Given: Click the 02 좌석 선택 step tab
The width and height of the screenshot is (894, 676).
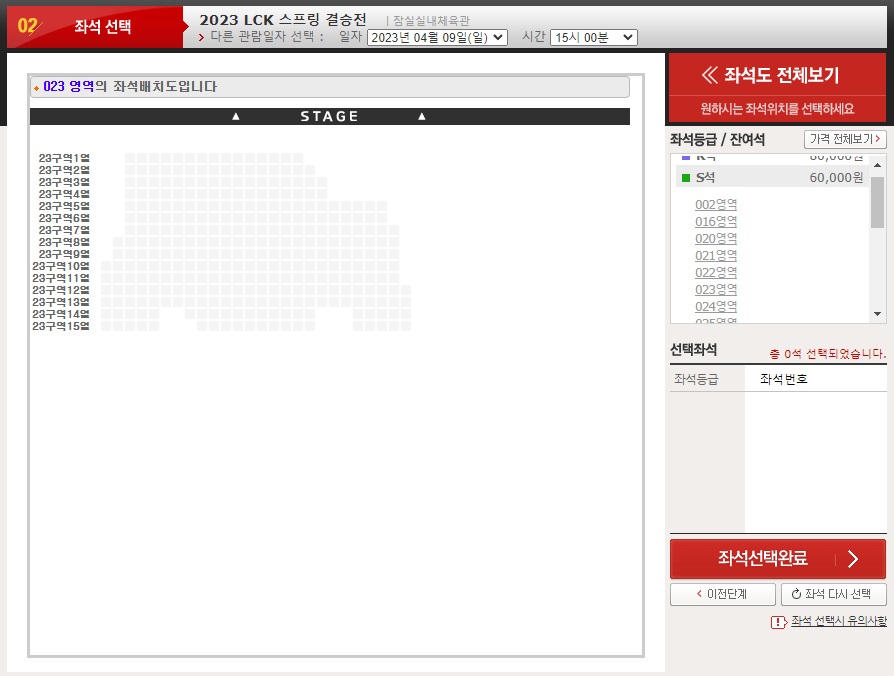Looking at the screenshot, I should pos(95,27).
